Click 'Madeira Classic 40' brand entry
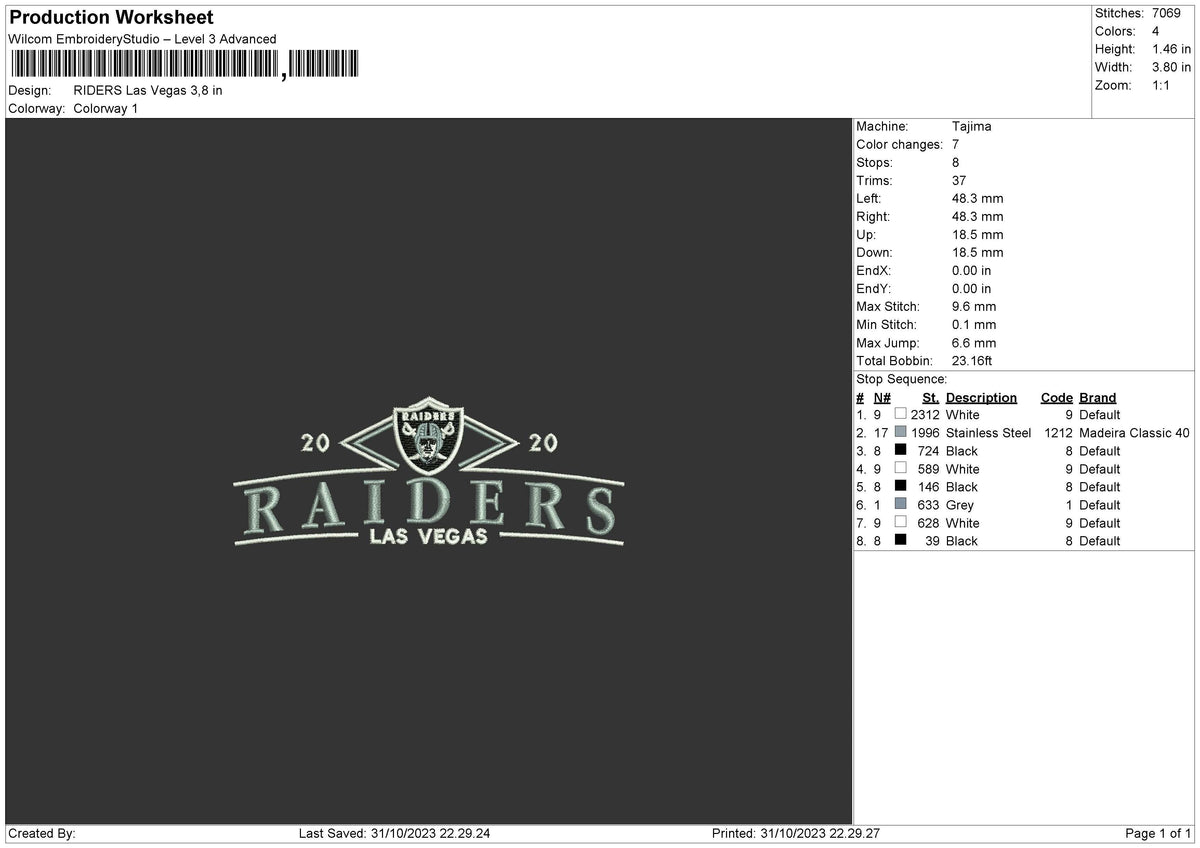 pyautogui.click(x=1134, y=433)
